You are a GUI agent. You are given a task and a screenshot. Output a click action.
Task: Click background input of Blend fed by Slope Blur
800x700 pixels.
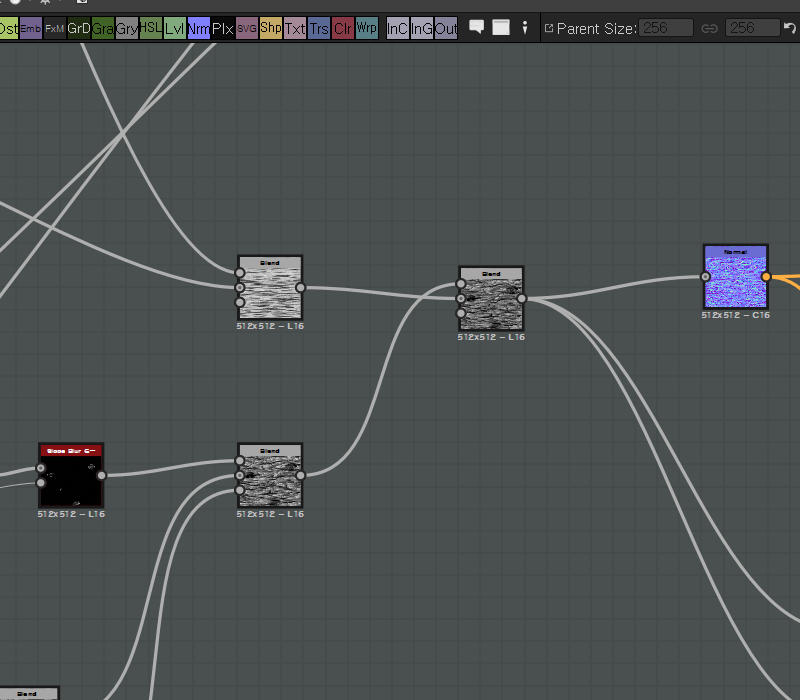tap(240, 476)
